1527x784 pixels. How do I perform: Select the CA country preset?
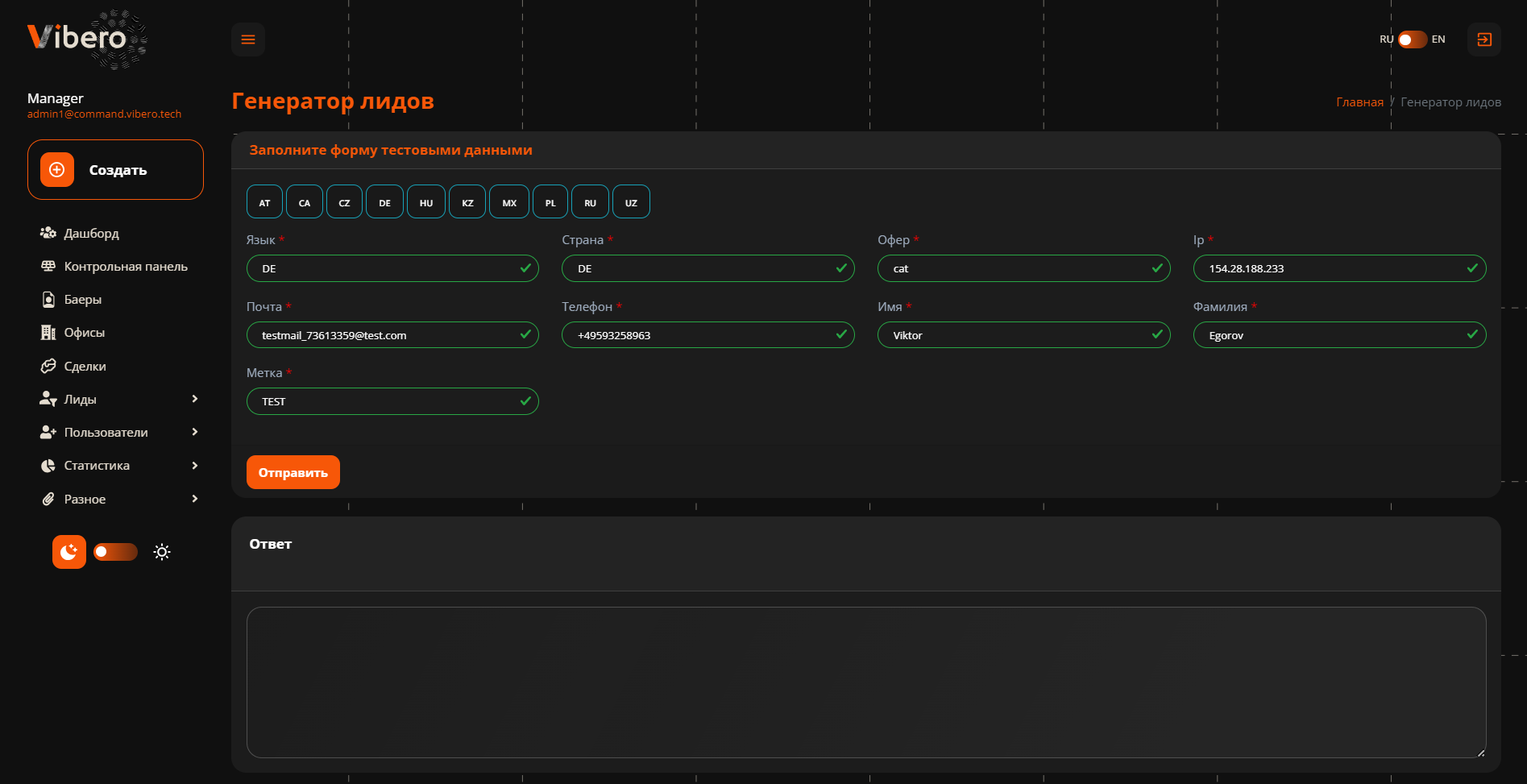point(305,201)
